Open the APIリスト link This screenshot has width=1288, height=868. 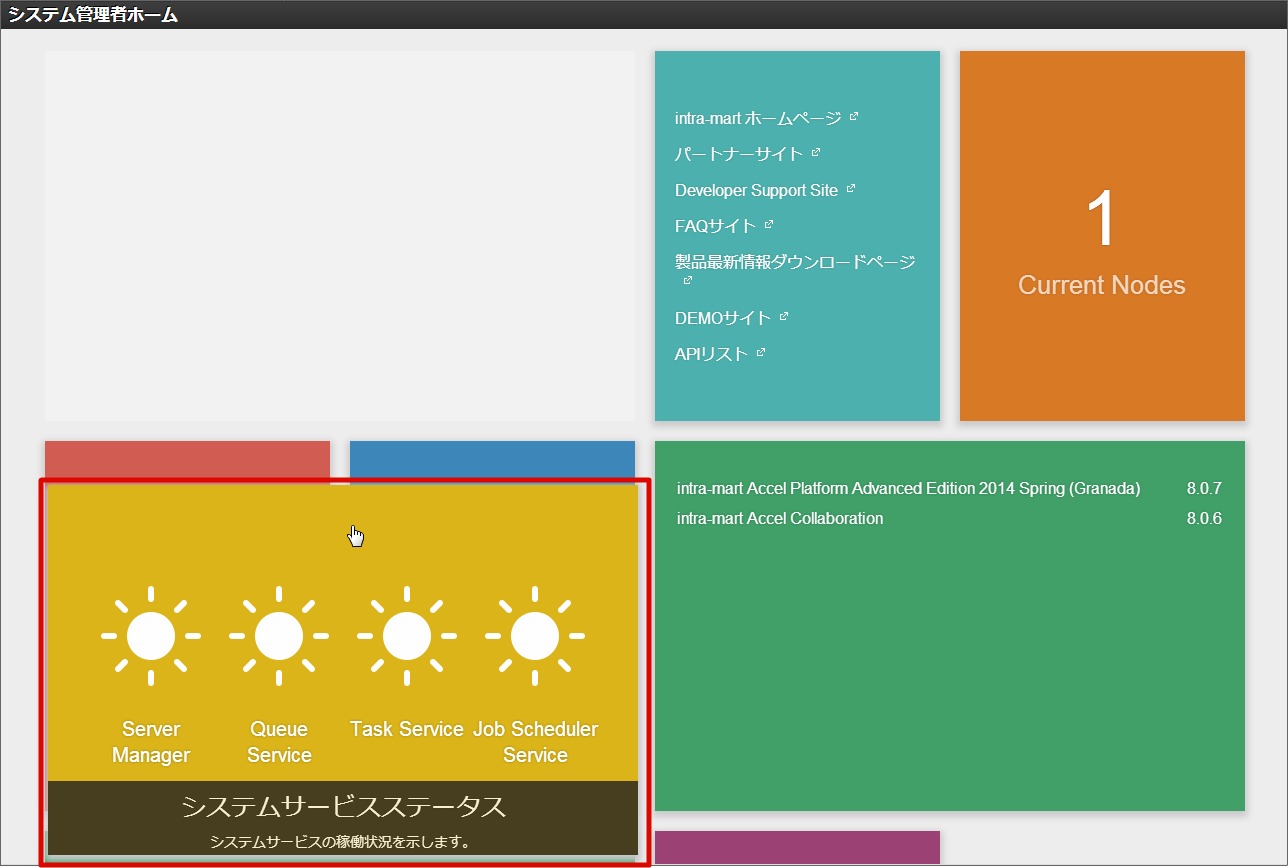[x=711, y=354]
